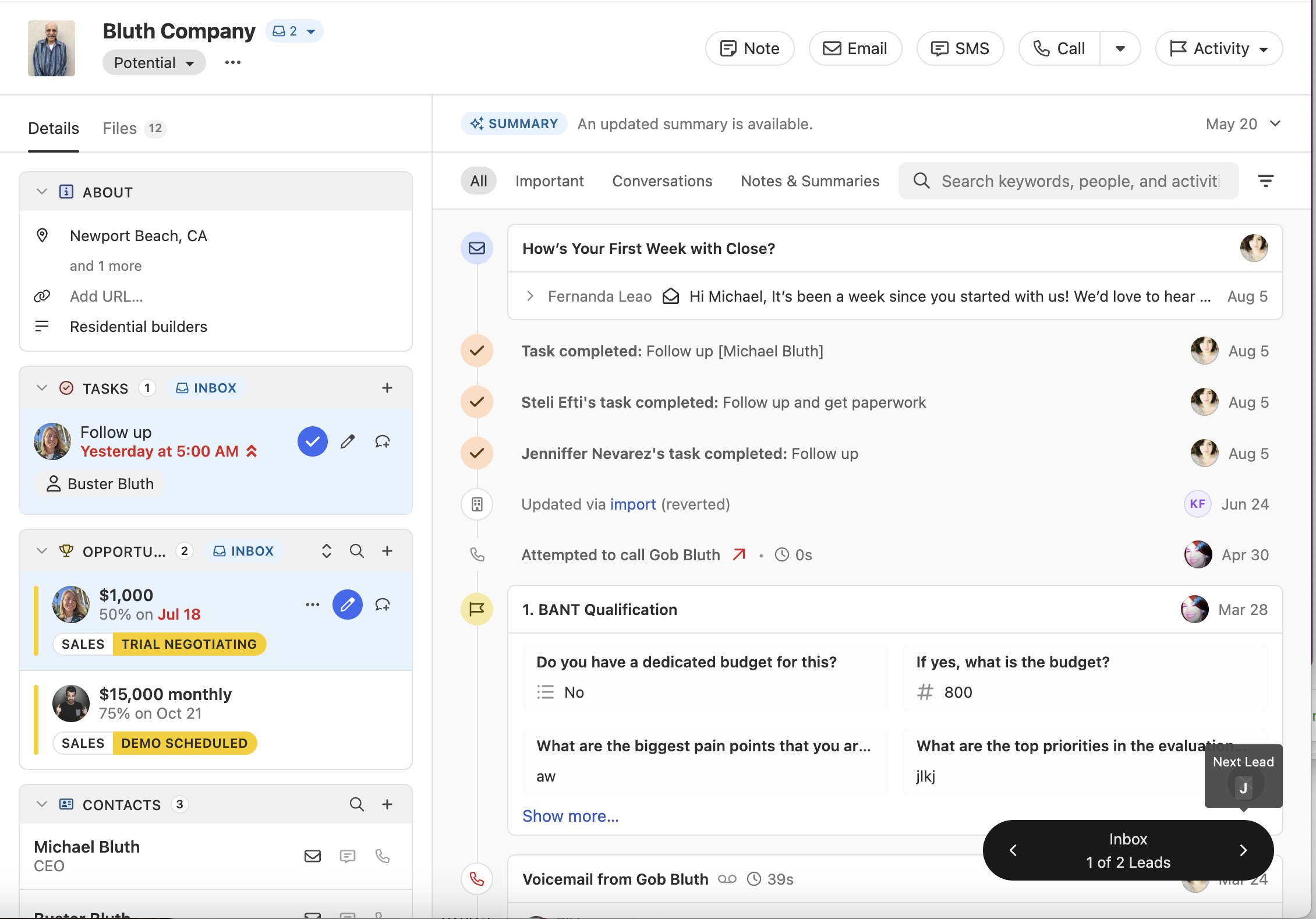Expand the Fernanda Leao email thread
Viewport: 1316px width, 919px height.
pos(530,296)
